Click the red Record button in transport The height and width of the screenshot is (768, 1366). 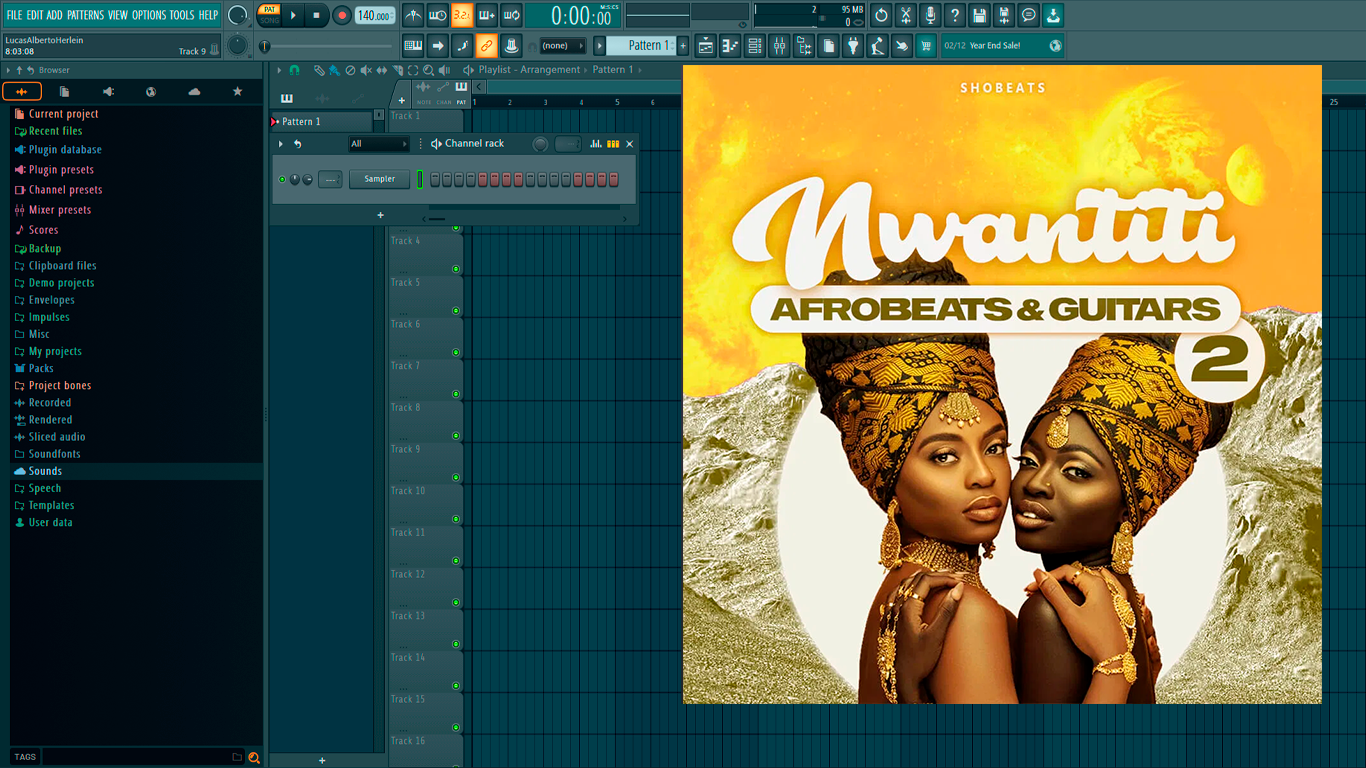point(342,15)
